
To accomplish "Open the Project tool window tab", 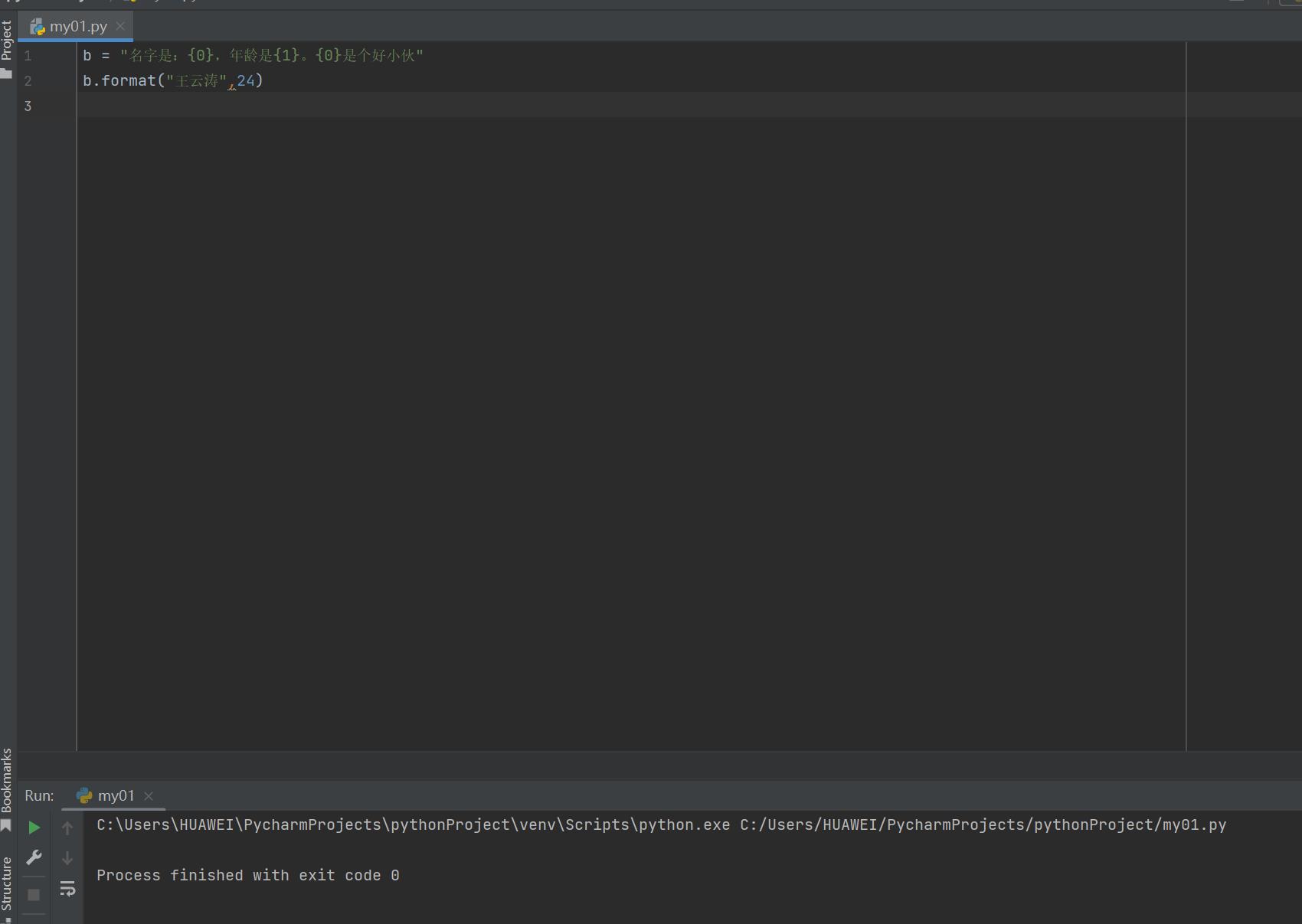I will (x=7, y=48).
